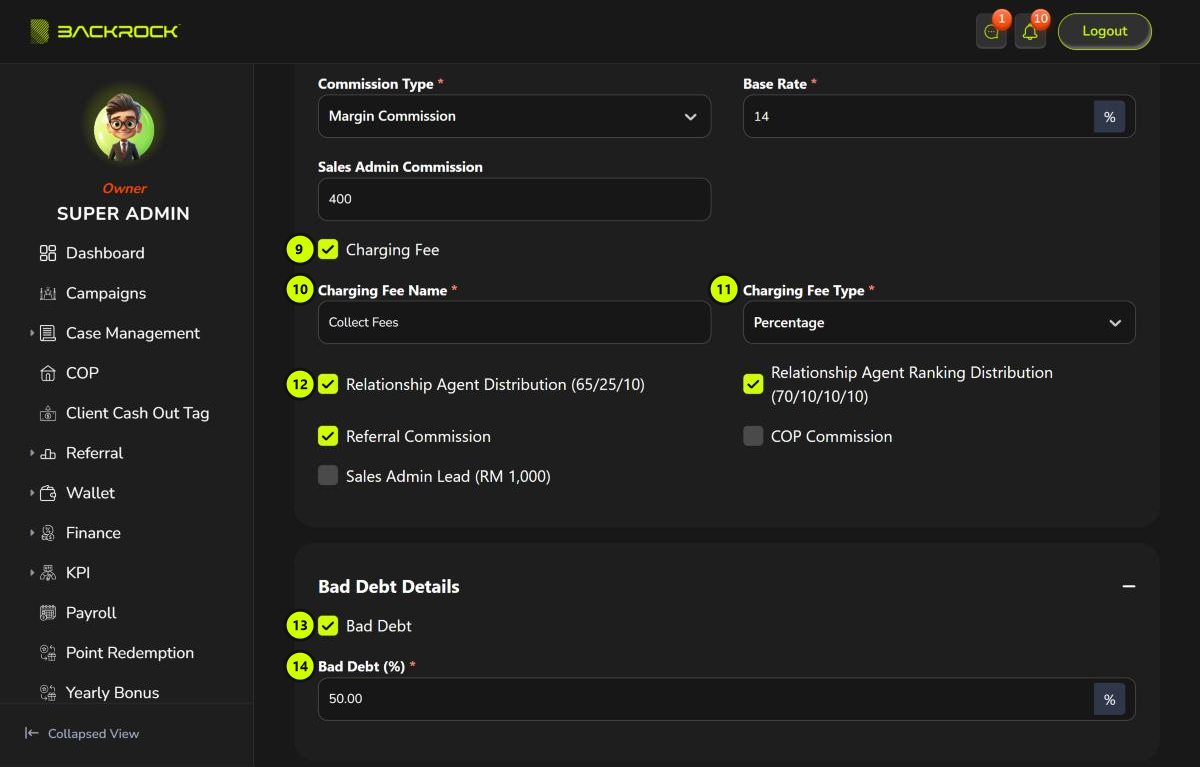Image resolution: width=1200 pixels, height=767 pixels.
Task: Click the Client Cash Out Tag icon
Action: coord(48,413)
